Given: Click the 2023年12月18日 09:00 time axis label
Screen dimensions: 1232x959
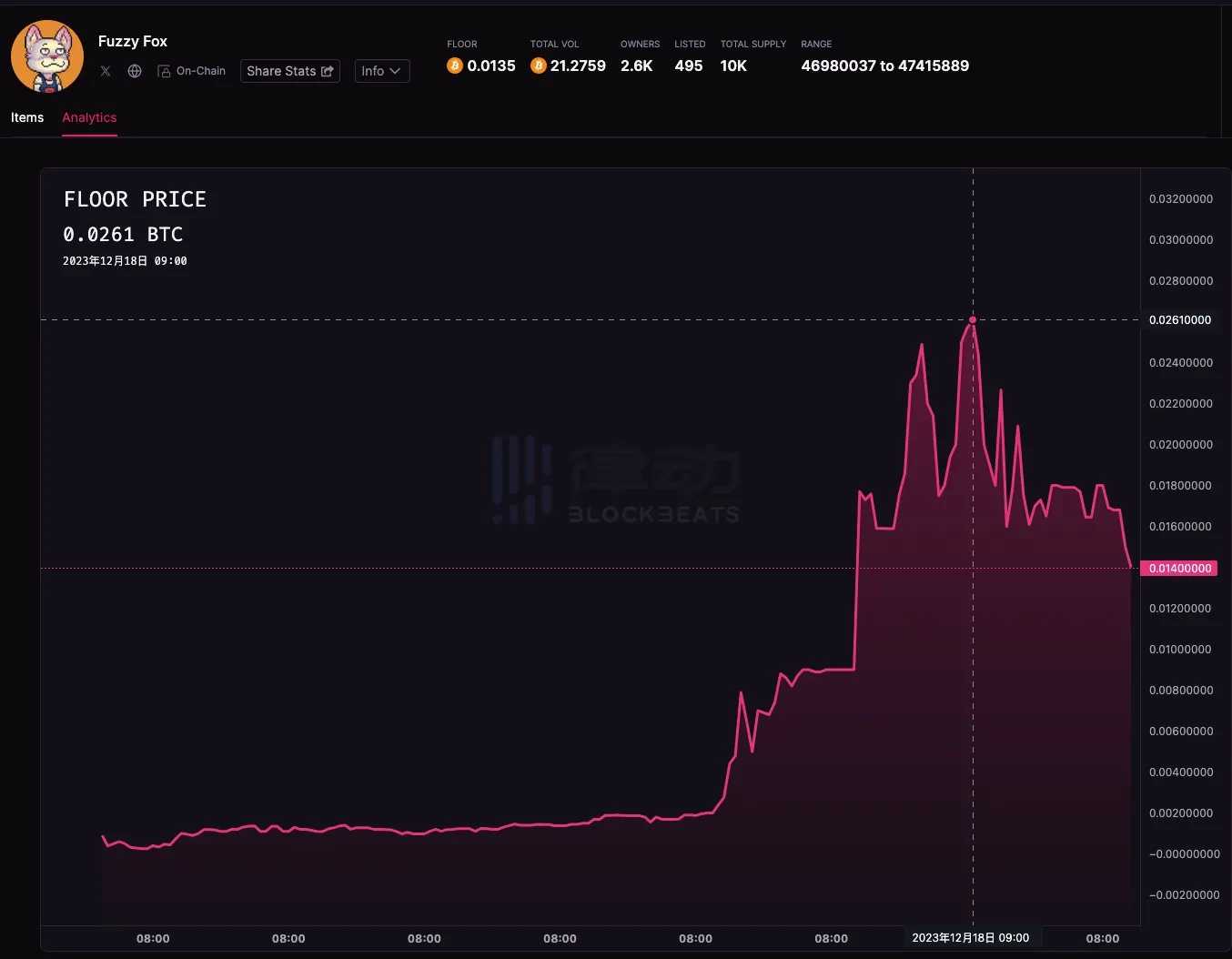Looking at the screenshot, I should point(971,938).
